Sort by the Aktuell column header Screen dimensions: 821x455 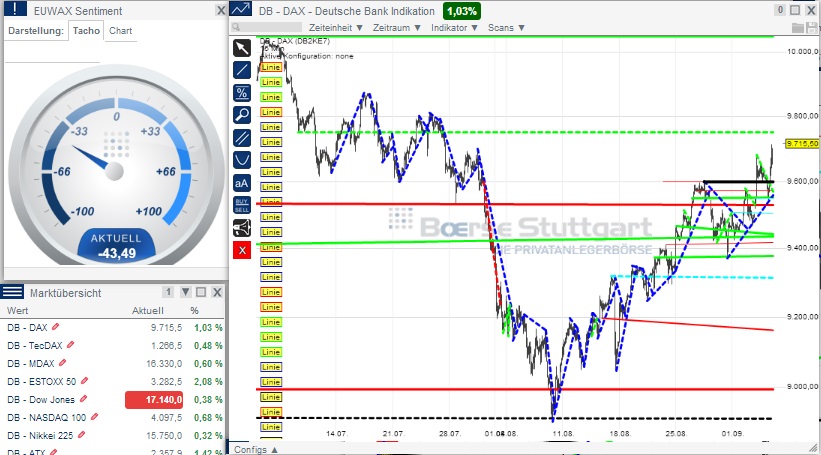pos(148,310)
